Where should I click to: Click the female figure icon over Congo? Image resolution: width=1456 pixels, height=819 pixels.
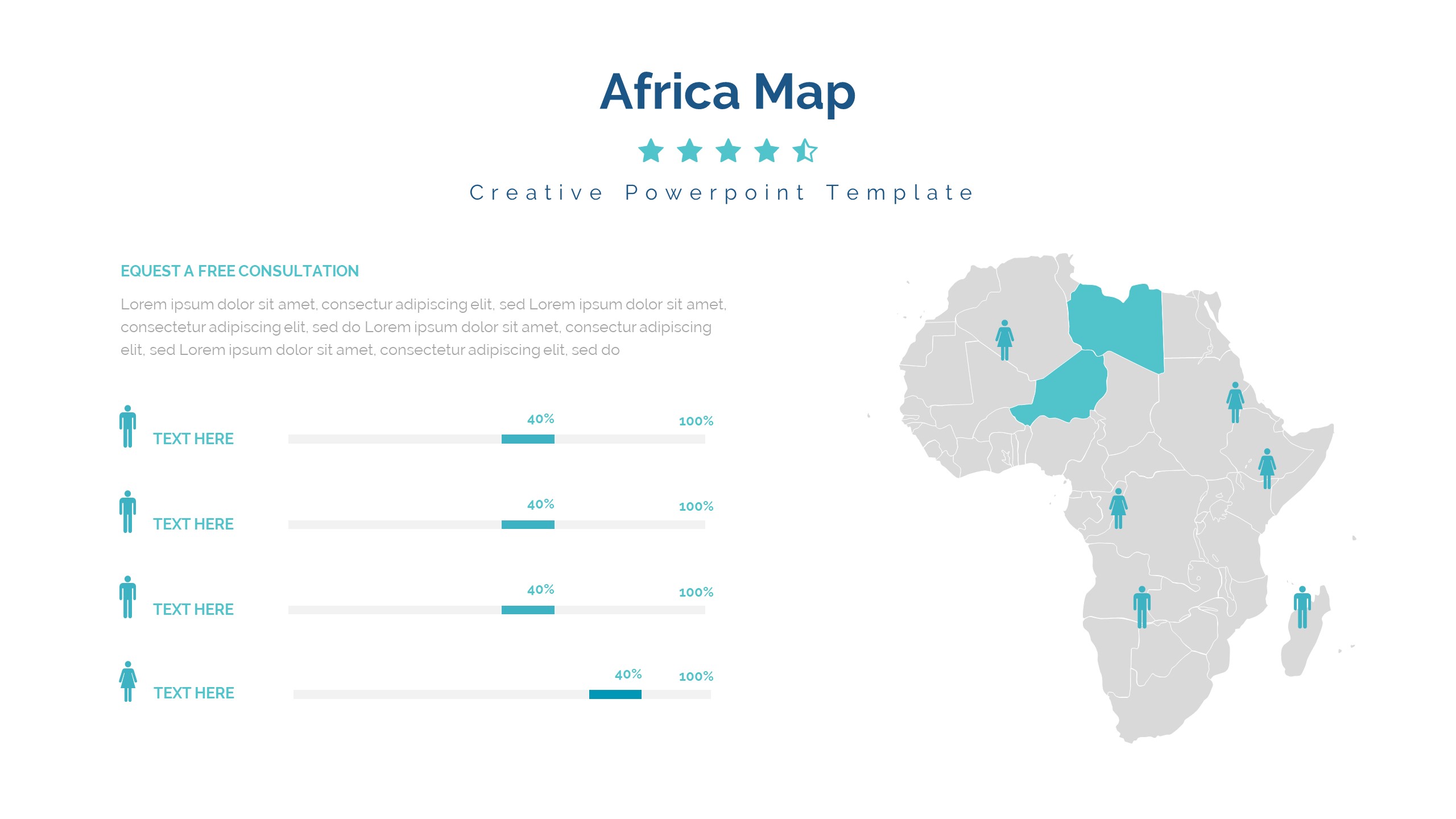point(1118,508)
